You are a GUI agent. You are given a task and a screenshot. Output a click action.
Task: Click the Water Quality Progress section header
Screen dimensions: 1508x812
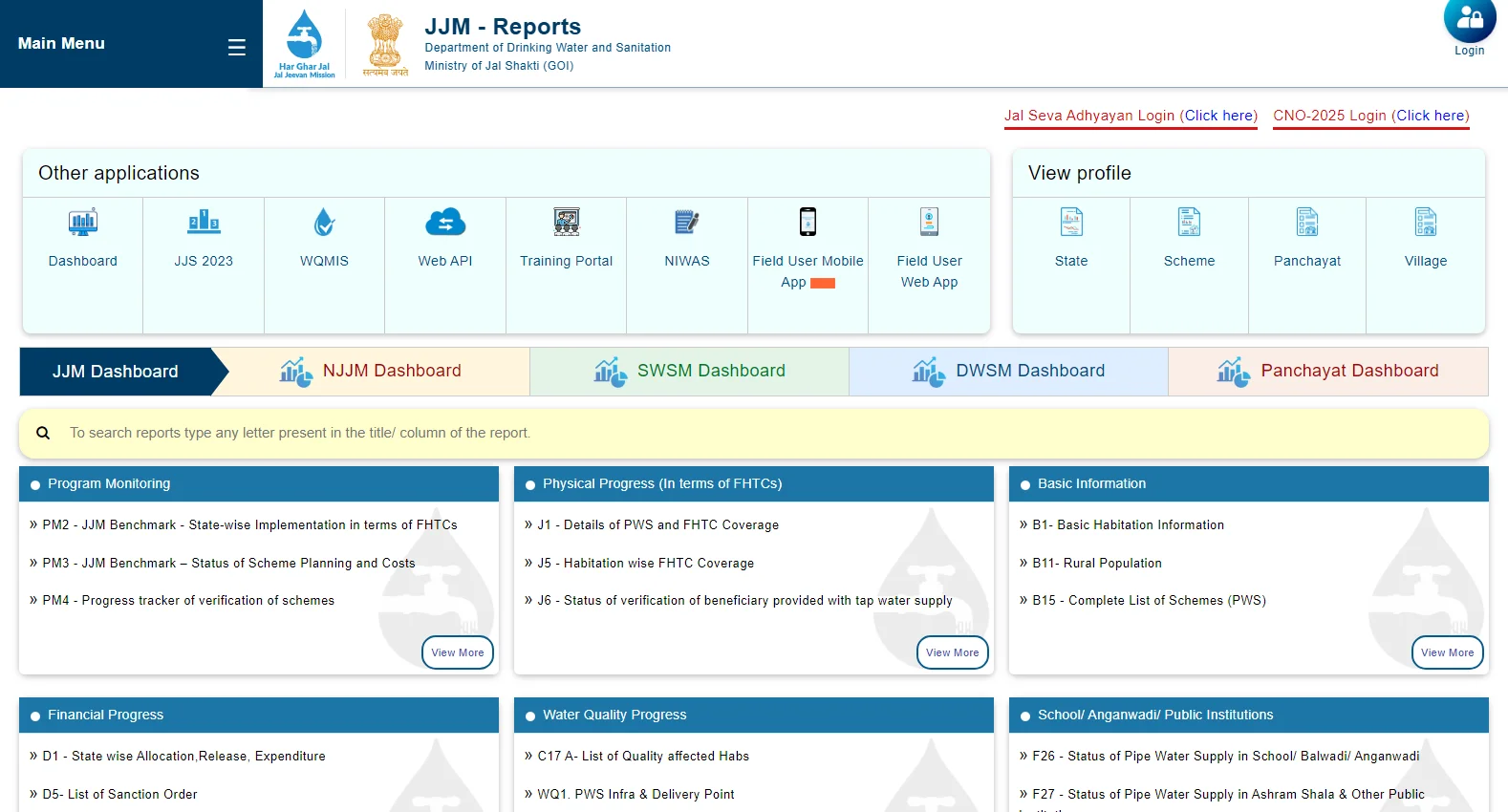(754, 715)
